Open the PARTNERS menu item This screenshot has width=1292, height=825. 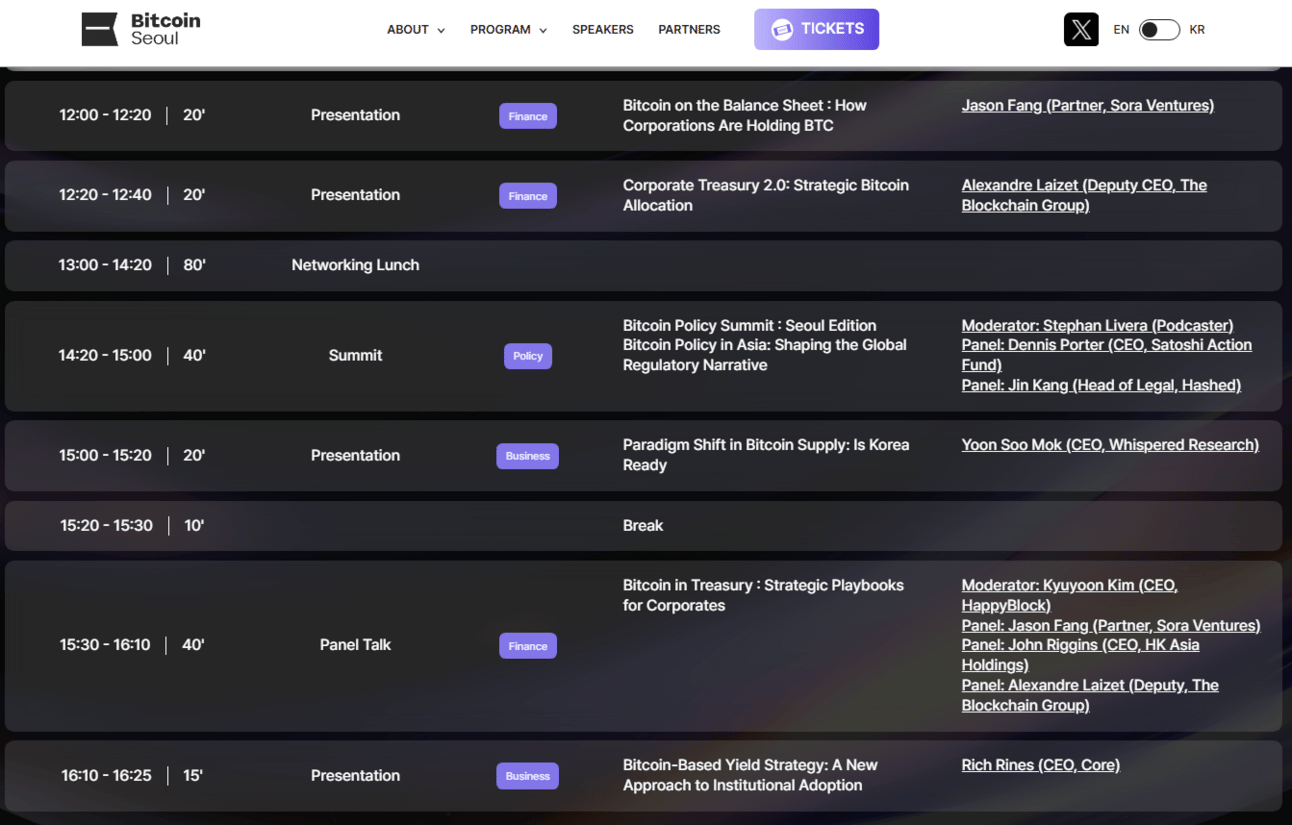[689, 30]
